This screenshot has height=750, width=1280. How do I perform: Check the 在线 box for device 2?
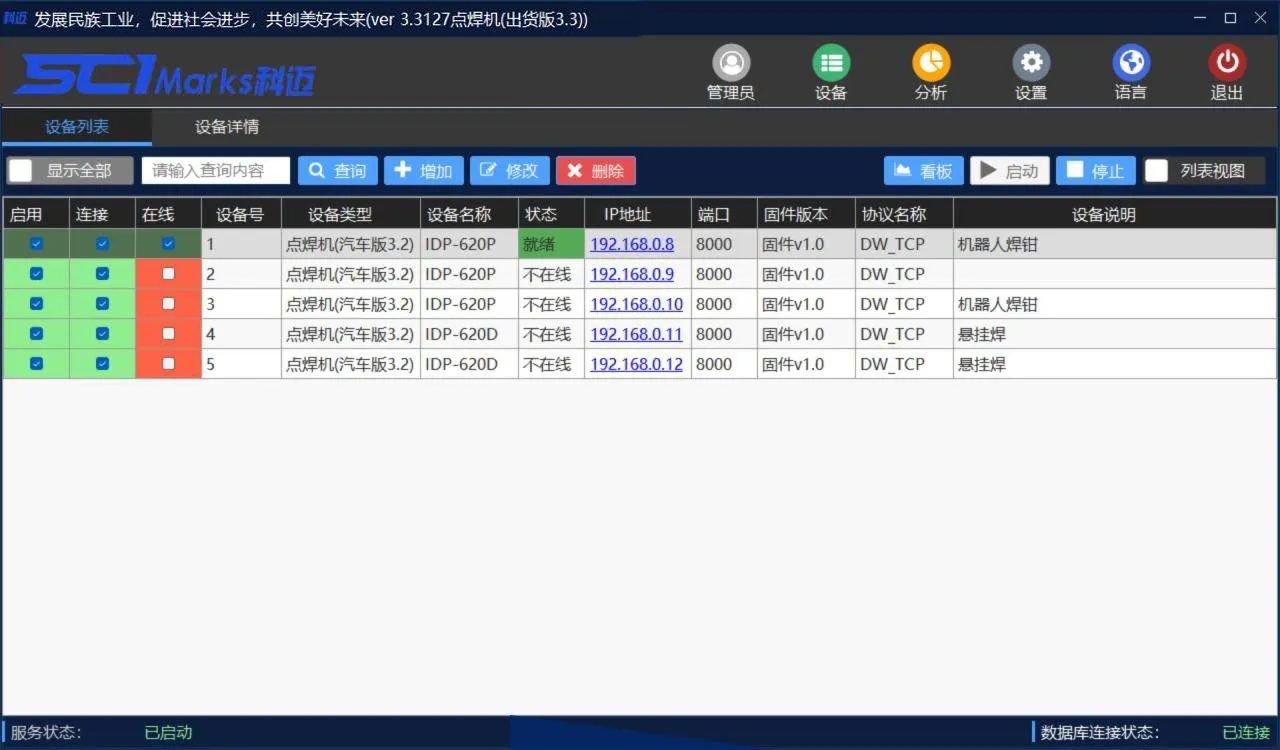pos(168,274)
